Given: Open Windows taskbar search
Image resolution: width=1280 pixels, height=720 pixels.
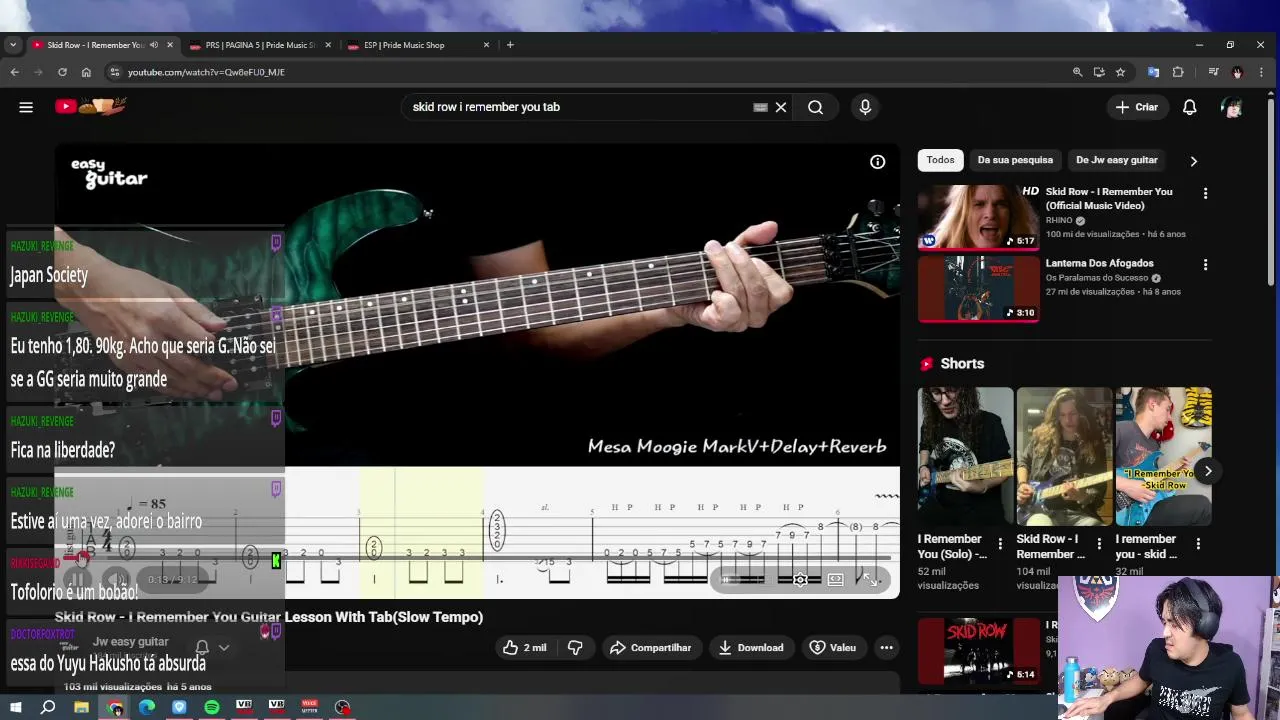Looking at the screenshot, I should (48, 707).
